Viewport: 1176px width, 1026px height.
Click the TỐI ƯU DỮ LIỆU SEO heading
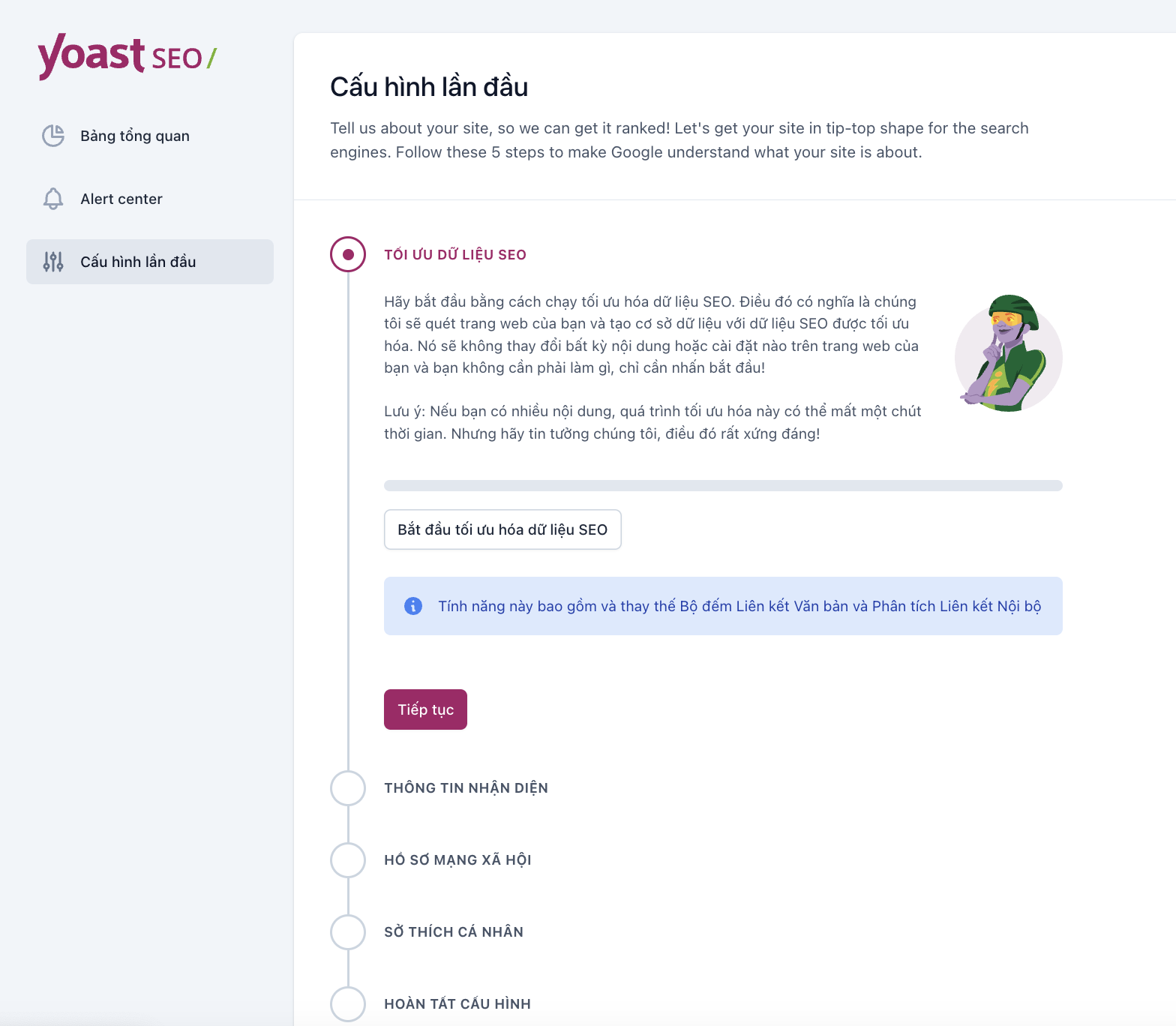coord(455,255)
